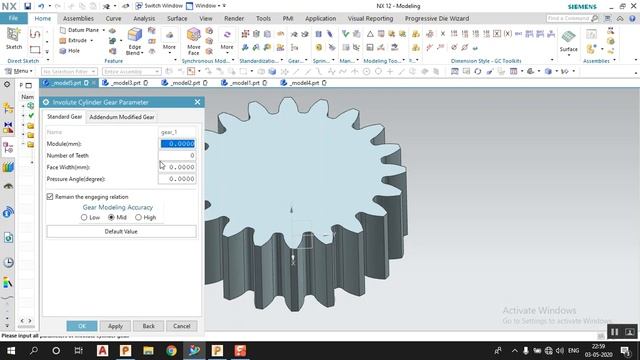This screenshot has width=640, height=360.
Task: Click the Pressure Angle input field
Action: (x=177, y=179)
